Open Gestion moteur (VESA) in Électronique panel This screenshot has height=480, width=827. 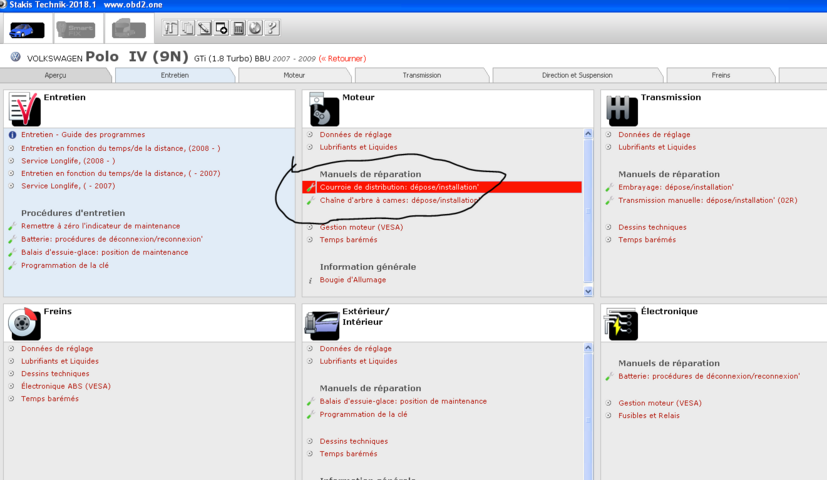point(660,403)
